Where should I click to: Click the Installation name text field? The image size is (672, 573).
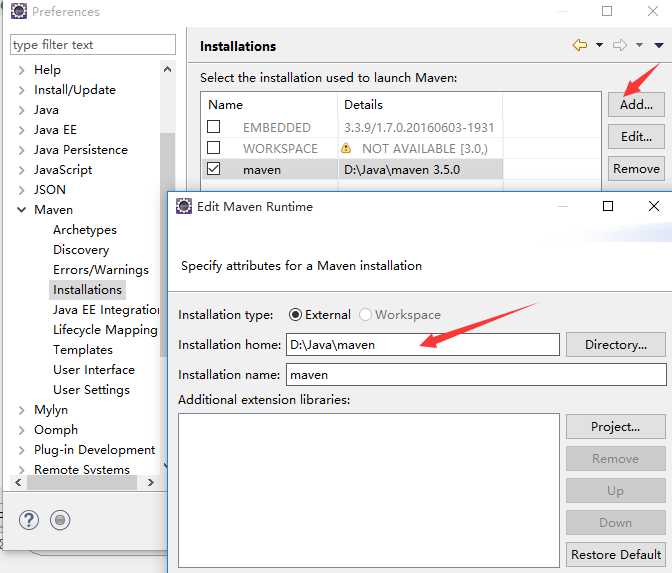(476, 375)
